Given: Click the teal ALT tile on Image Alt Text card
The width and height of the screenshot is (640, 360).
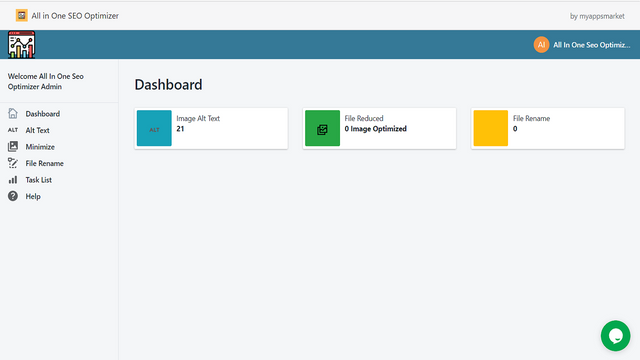Looking at the screenshot, I should pos(154,128).
